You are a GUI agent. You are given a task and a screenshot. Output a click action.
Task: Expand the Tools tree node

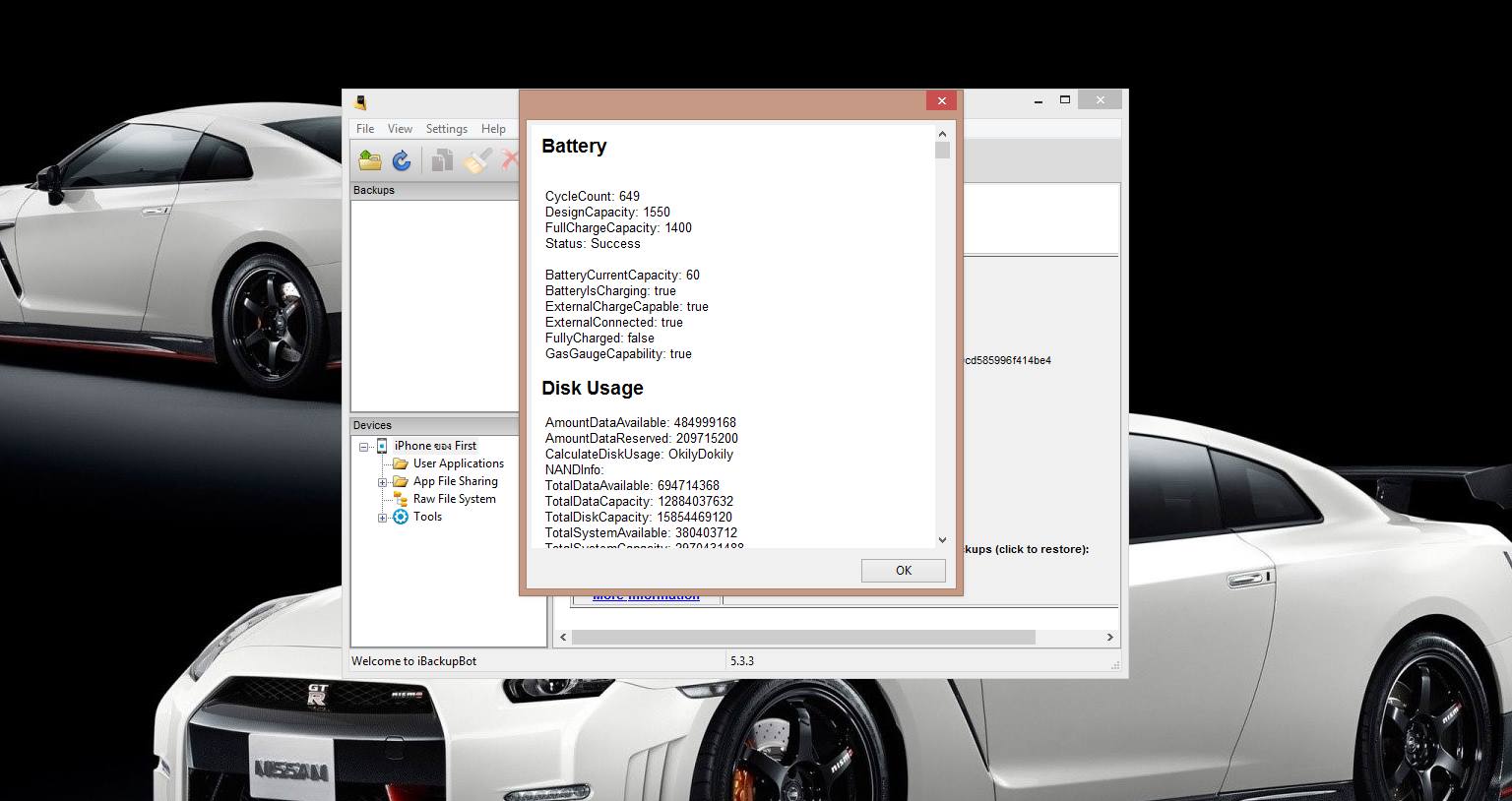point(383,518)
